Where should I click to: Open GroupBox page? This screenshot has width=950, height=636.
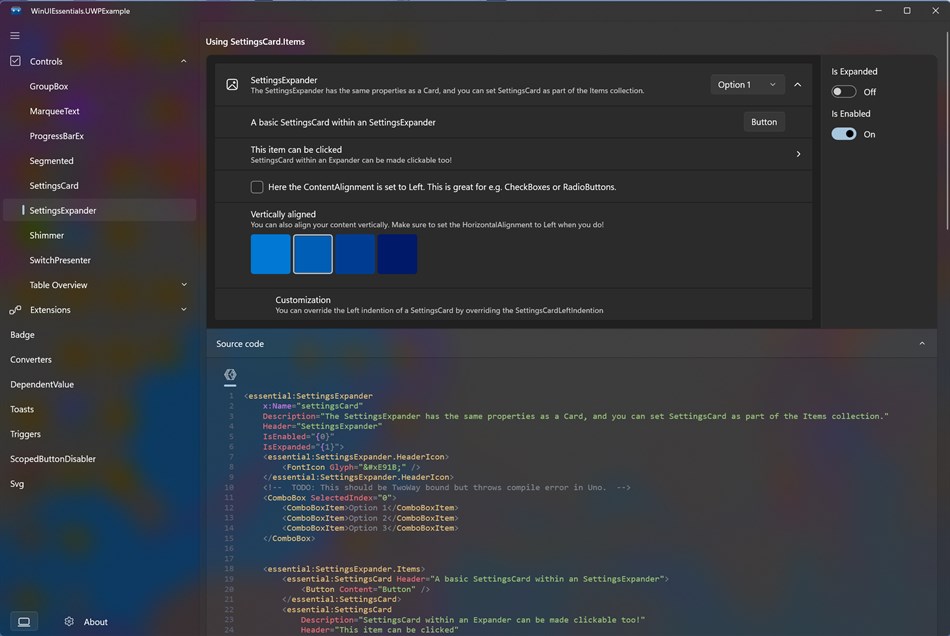tap(99, 86)
